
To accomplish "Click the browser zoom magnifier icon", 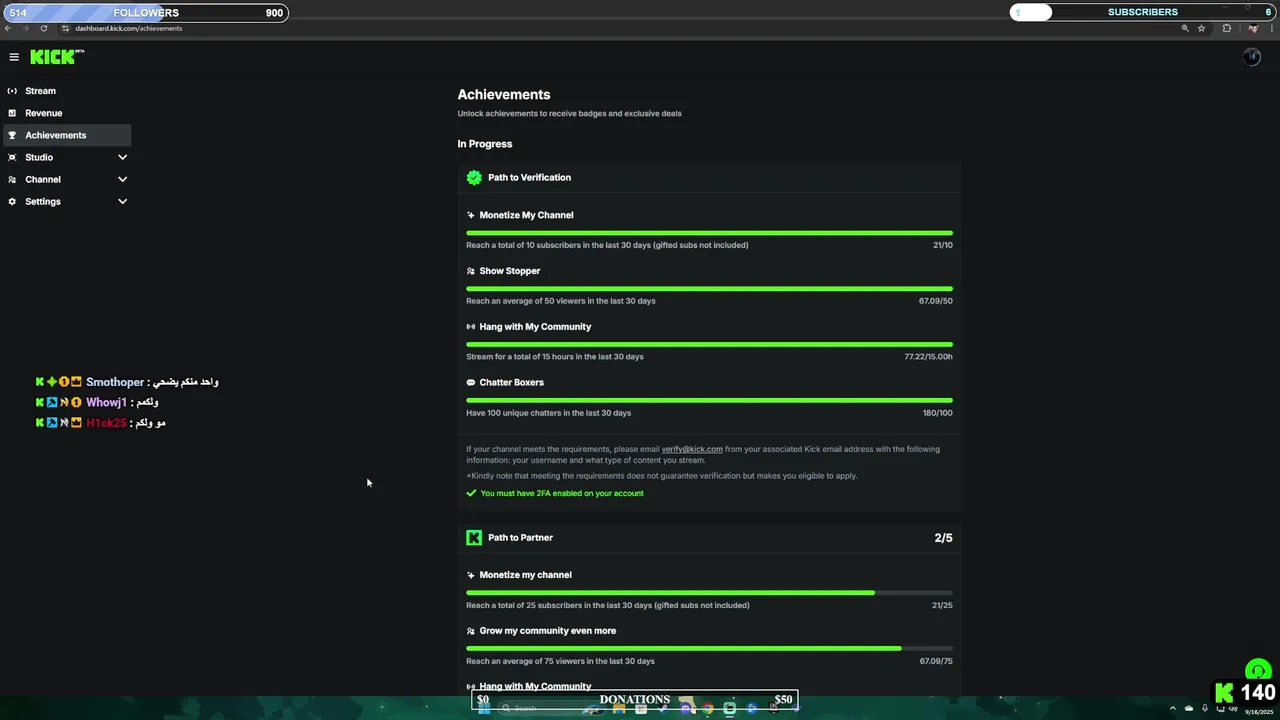I will click(1185, 28).
